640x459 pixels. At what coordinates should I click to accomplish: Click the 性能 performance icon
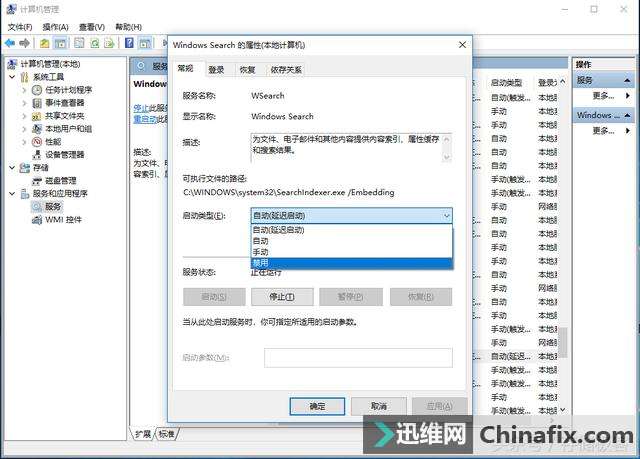[37, 142]
